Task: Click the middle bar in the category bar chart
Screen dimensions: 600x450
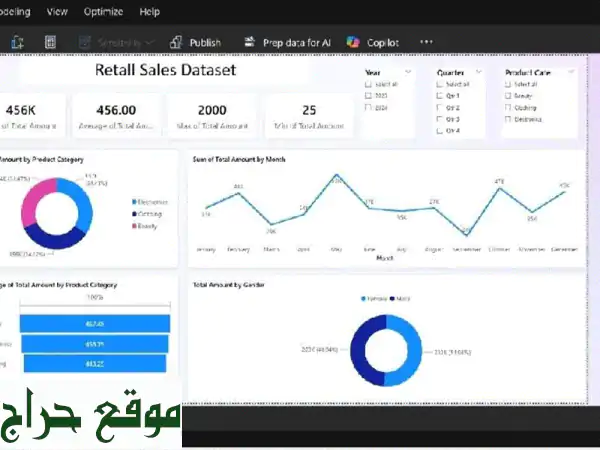Action: [95, 344]
